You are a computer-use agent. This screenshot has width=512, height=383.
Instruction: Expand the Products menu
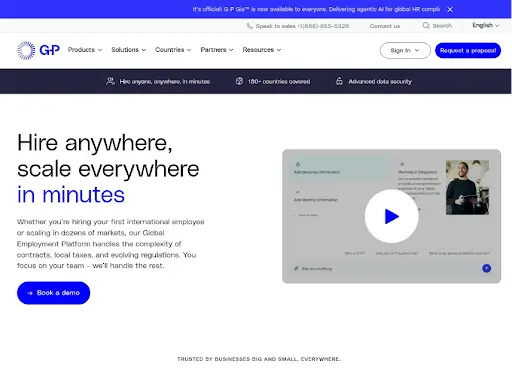click(85, 50)
